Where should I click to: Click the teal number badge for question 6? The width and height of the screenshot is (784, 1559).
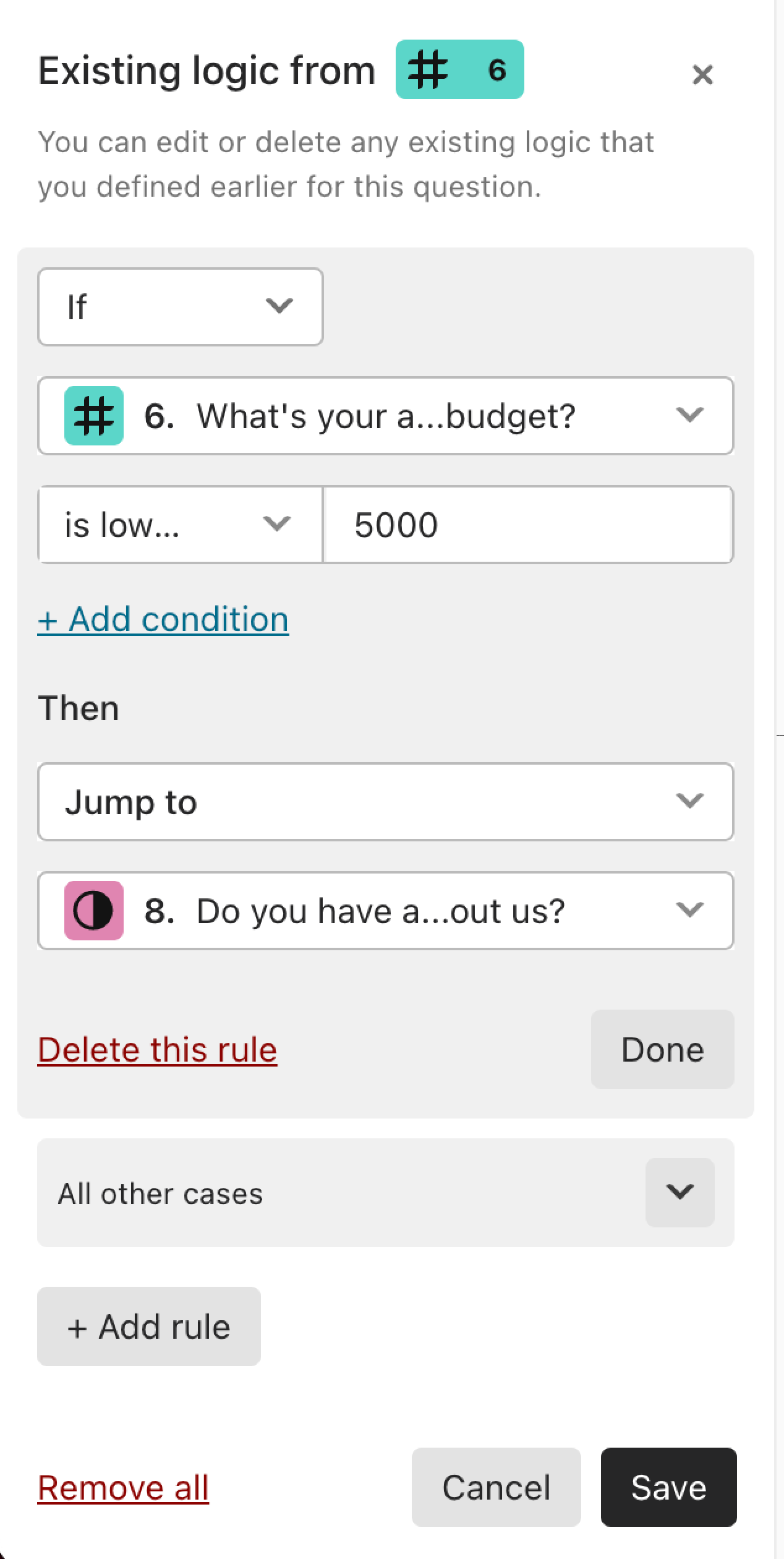[x=459, y=69]
